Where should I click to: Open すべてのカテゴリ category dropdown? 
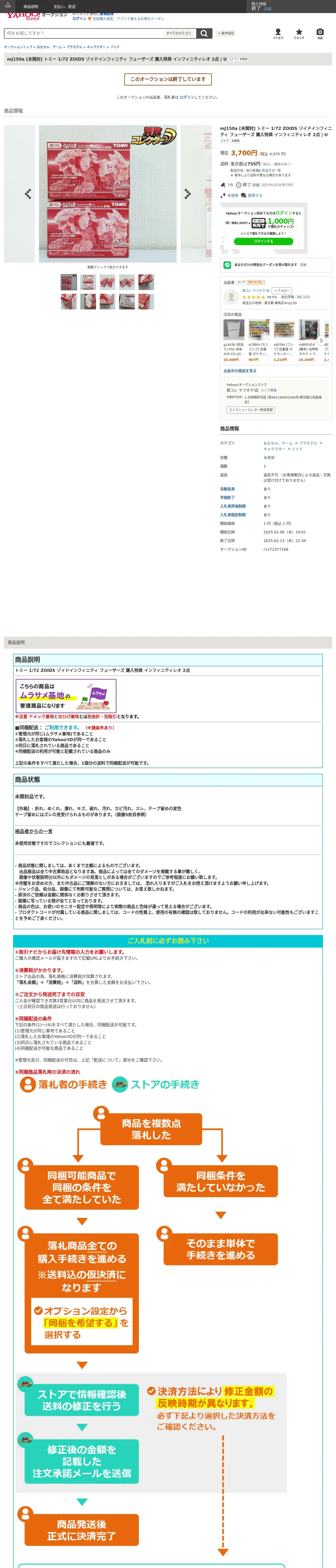[x=179, y=33]
